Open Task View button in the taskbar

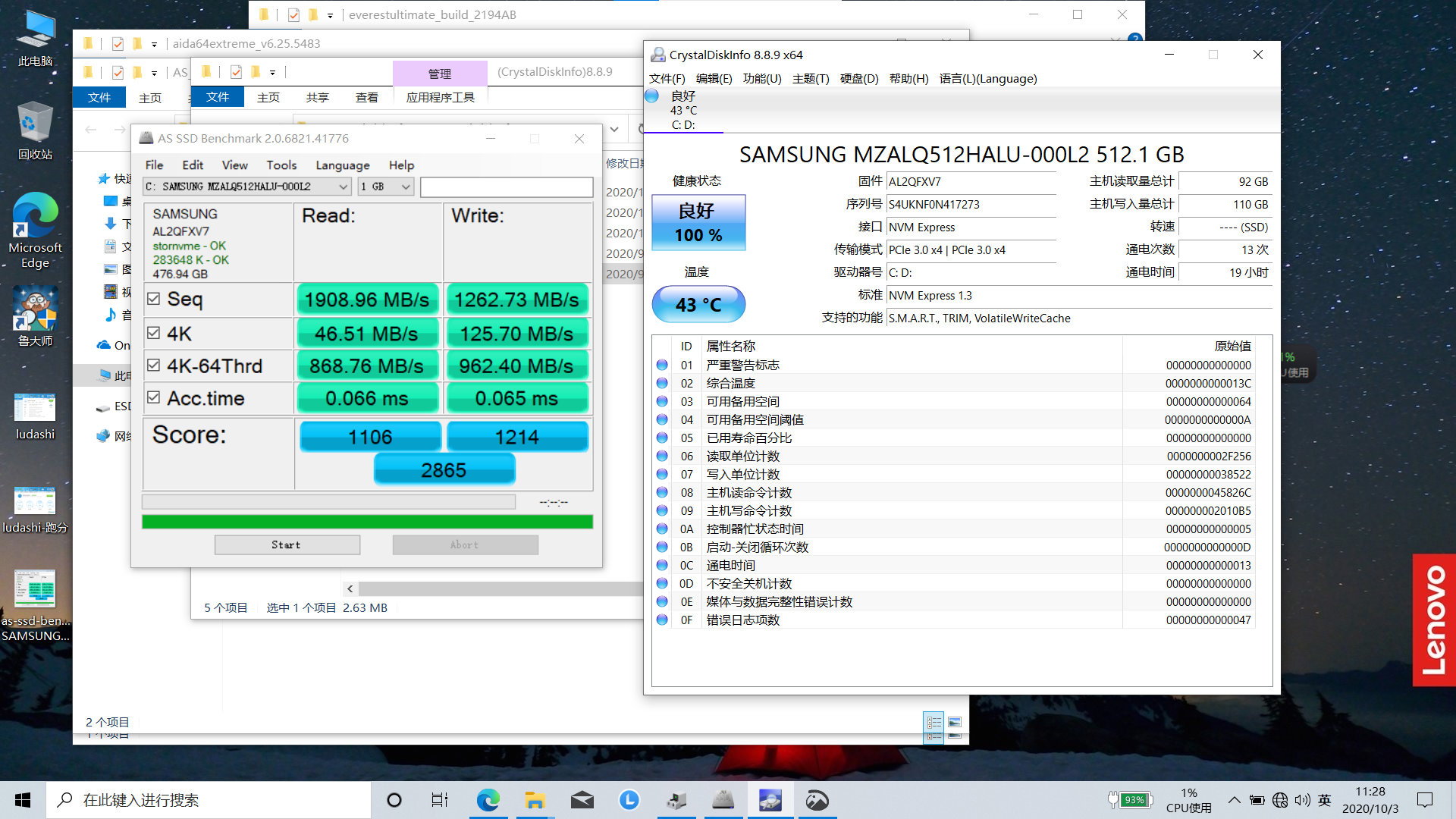440,800
